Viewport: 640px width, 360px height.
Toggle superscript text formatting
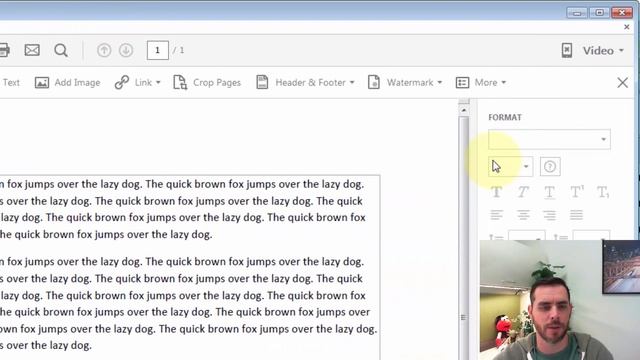577,191
